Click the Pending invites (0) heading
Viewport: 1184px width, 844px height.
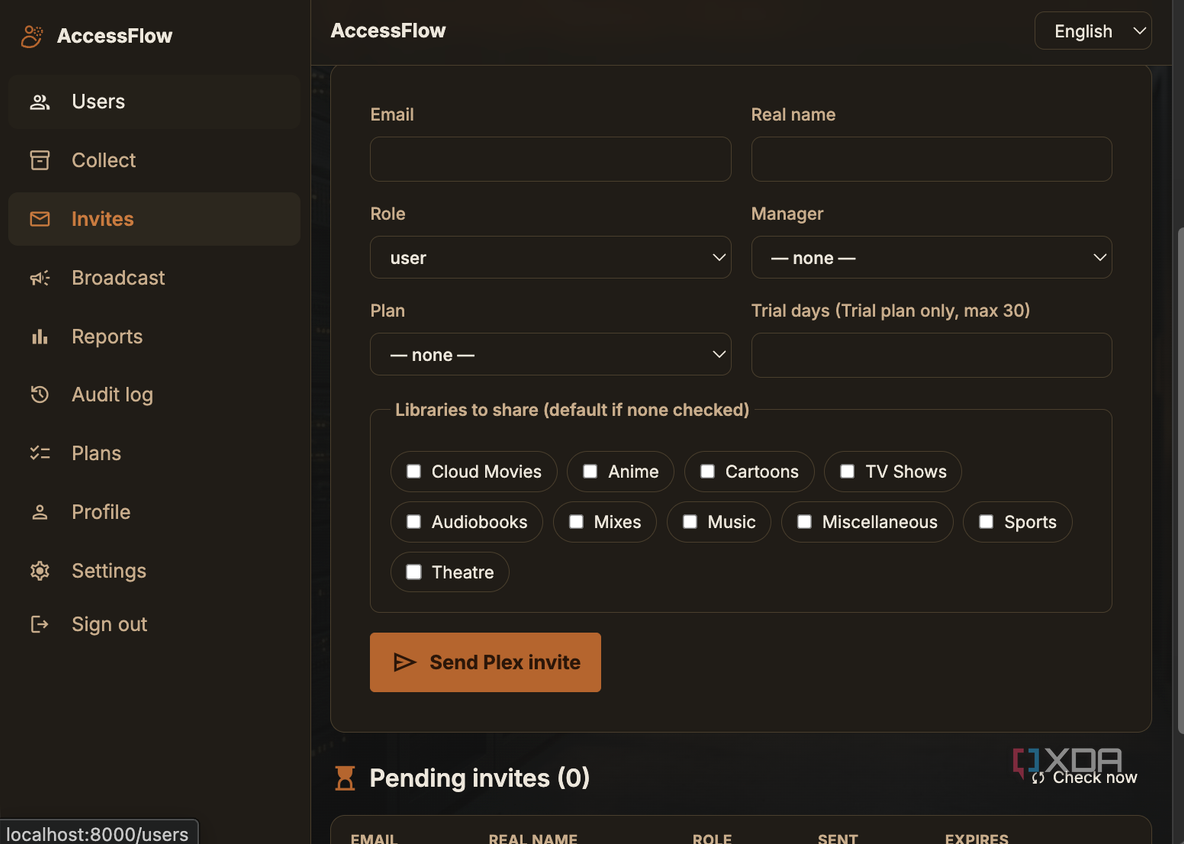(479, 778)
